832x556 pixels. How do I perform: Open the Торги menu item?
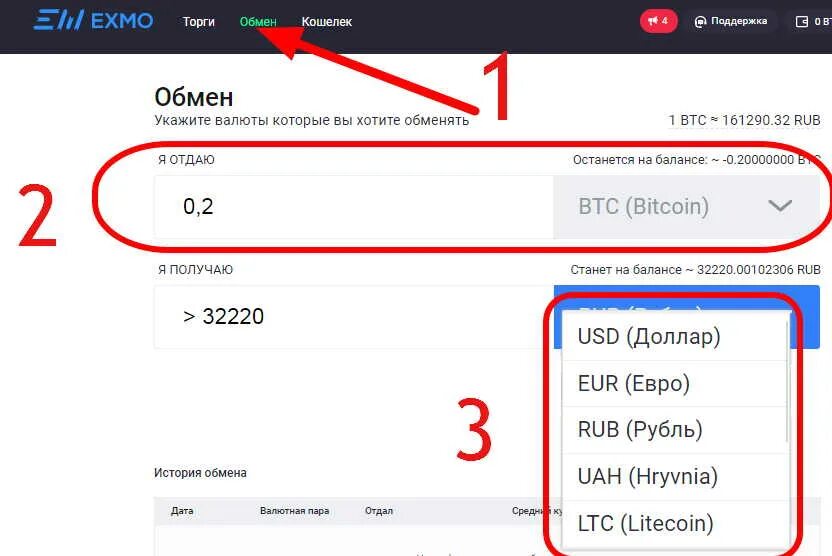tap(198, 22)
